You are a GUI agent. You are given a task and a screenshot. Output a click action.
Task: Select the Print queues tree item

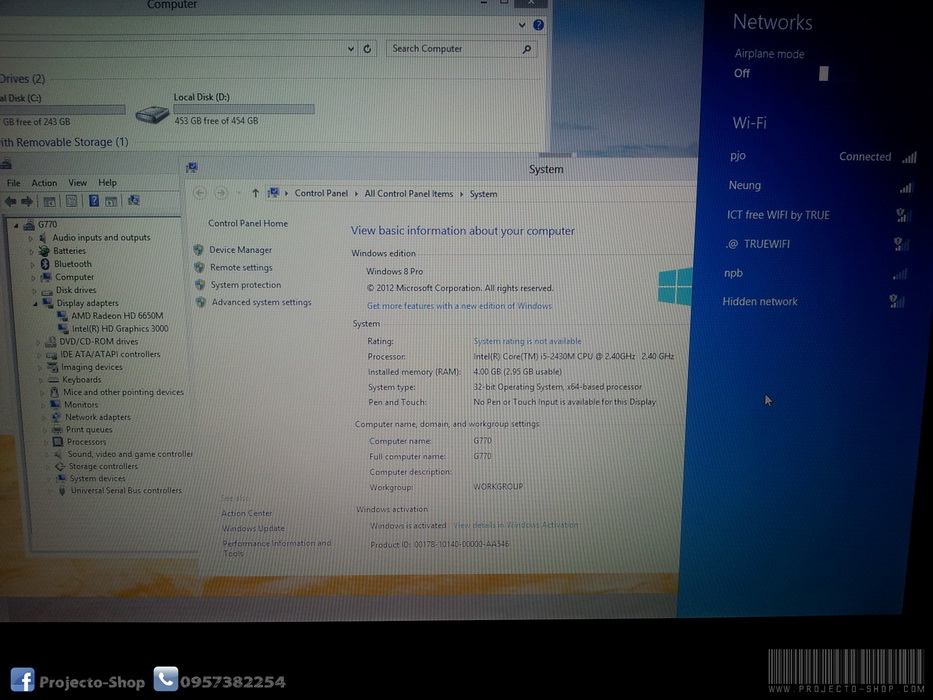(89, 430)
